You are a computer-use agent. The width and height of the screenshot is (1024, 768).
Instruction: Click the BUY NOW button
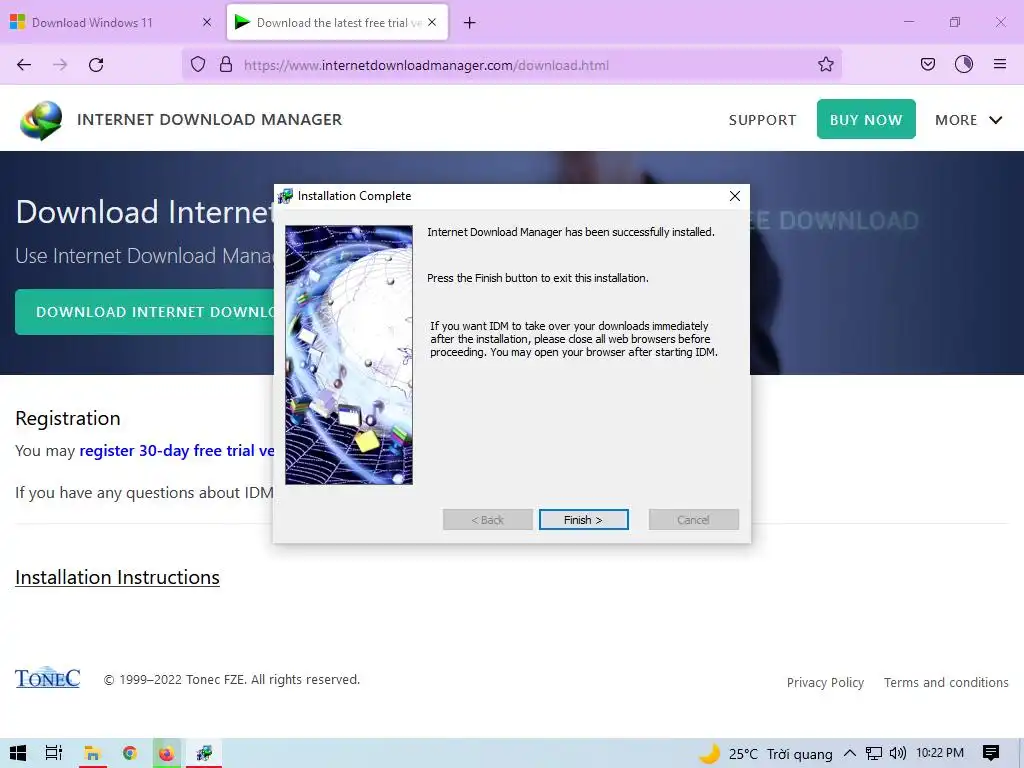coord(866,120)
